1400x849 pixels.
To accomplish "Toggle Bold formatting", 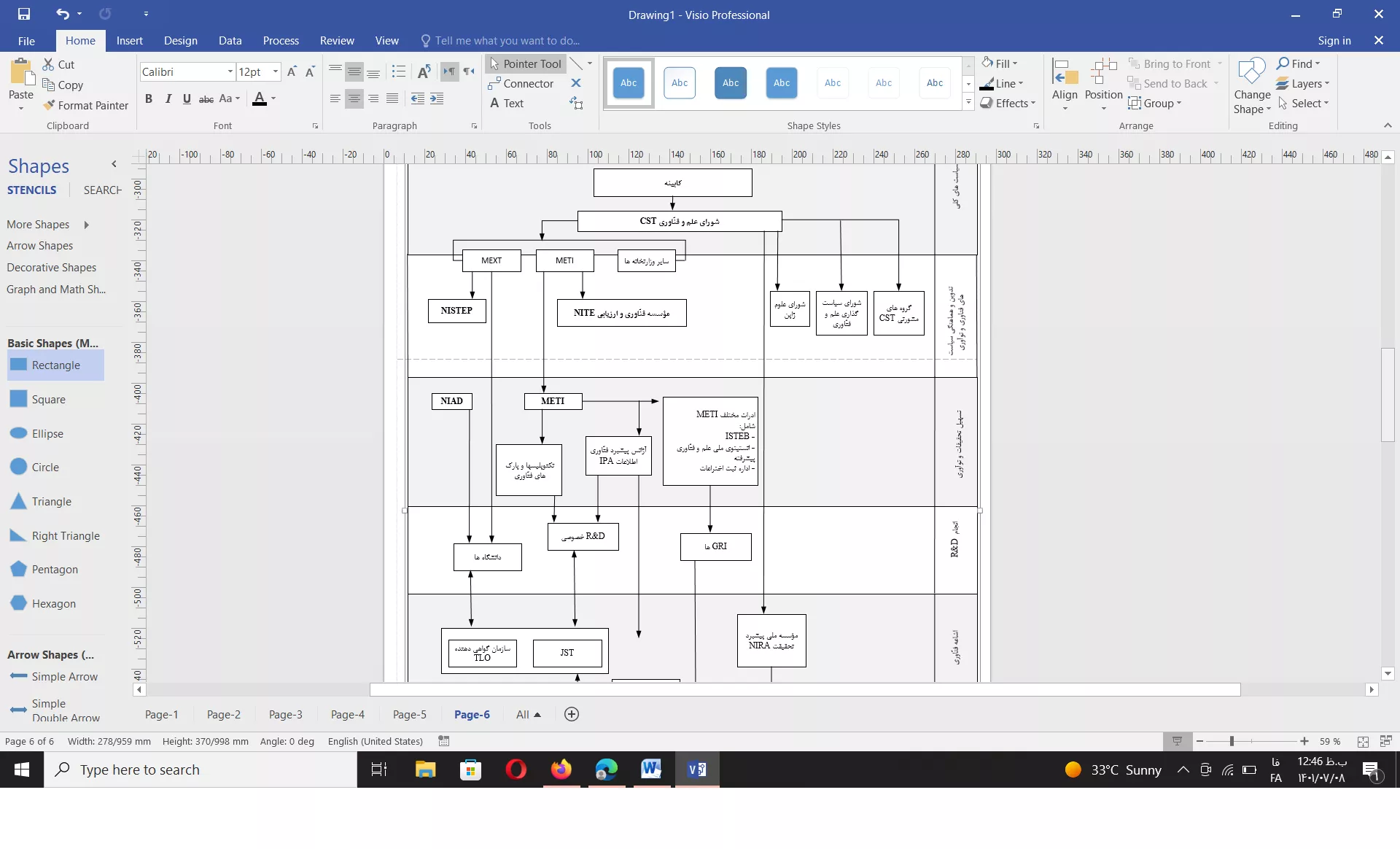I will (149, 98).
